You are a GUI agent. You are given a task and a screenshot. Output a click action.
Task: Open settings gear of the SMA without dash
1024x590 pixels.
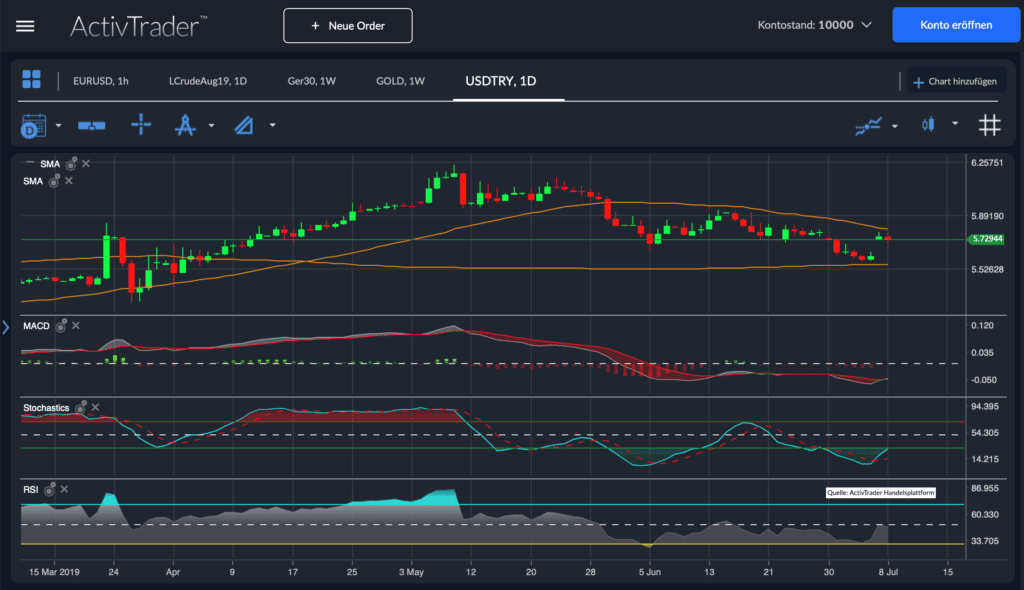54,181
